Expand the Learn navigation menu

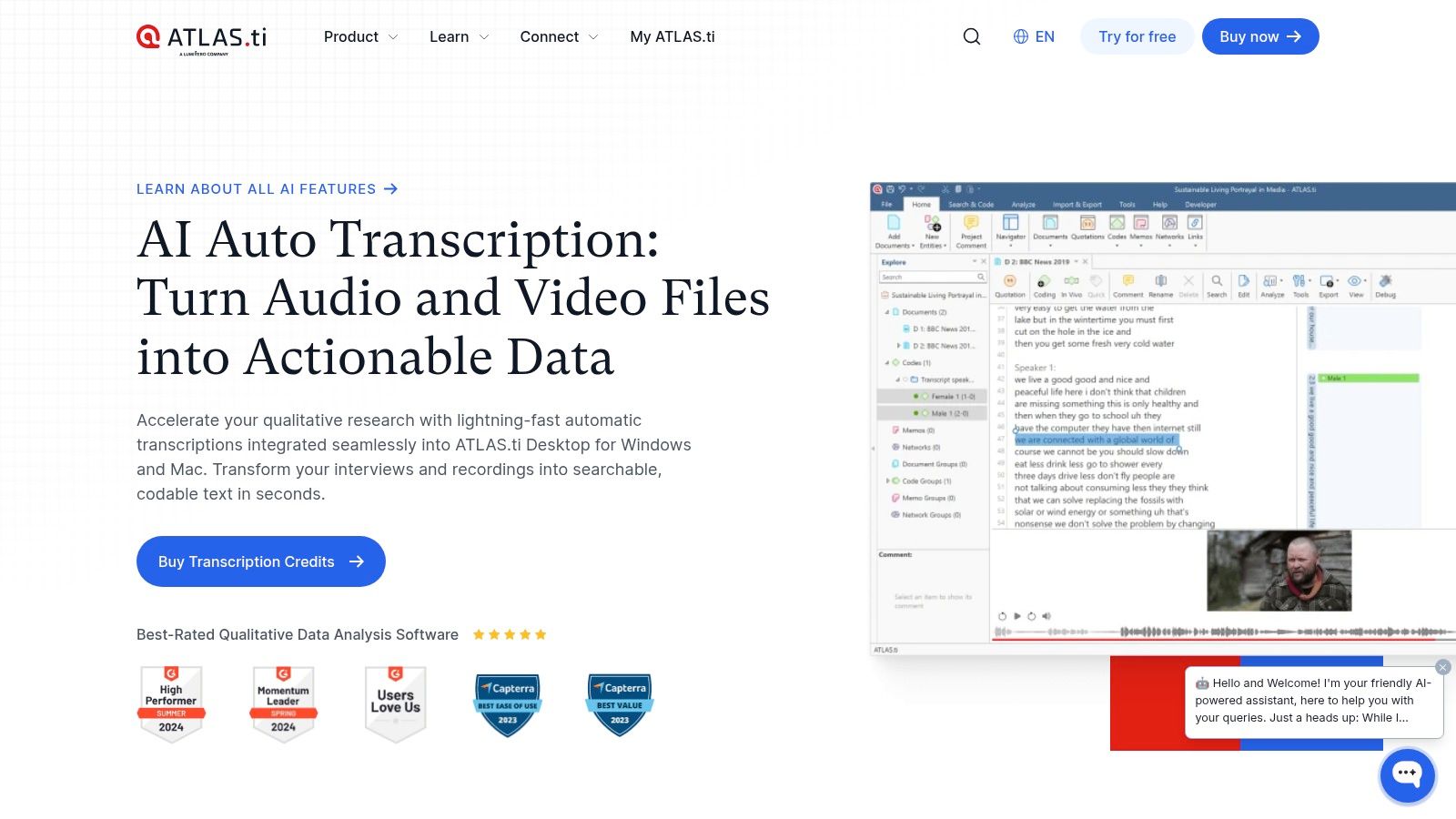click(x=459, y=36)
